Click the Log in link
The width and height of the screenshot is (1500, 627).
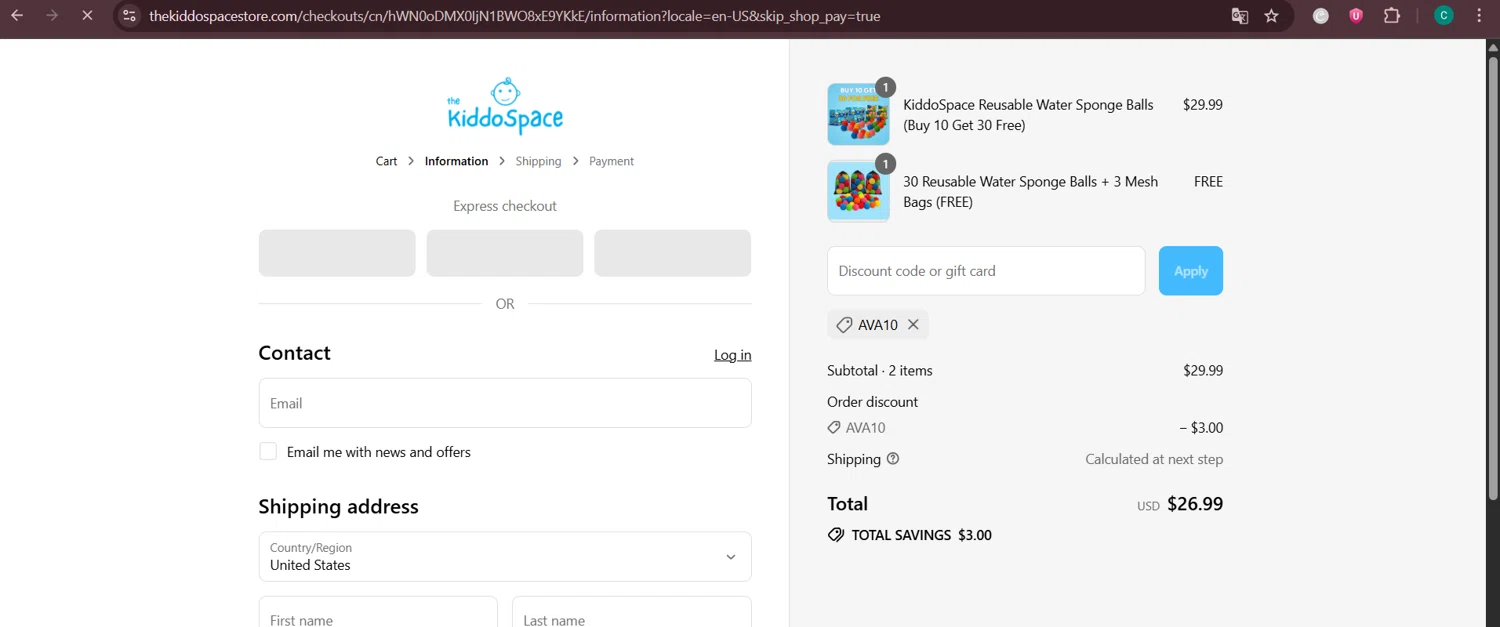click(x=732, y=355)
